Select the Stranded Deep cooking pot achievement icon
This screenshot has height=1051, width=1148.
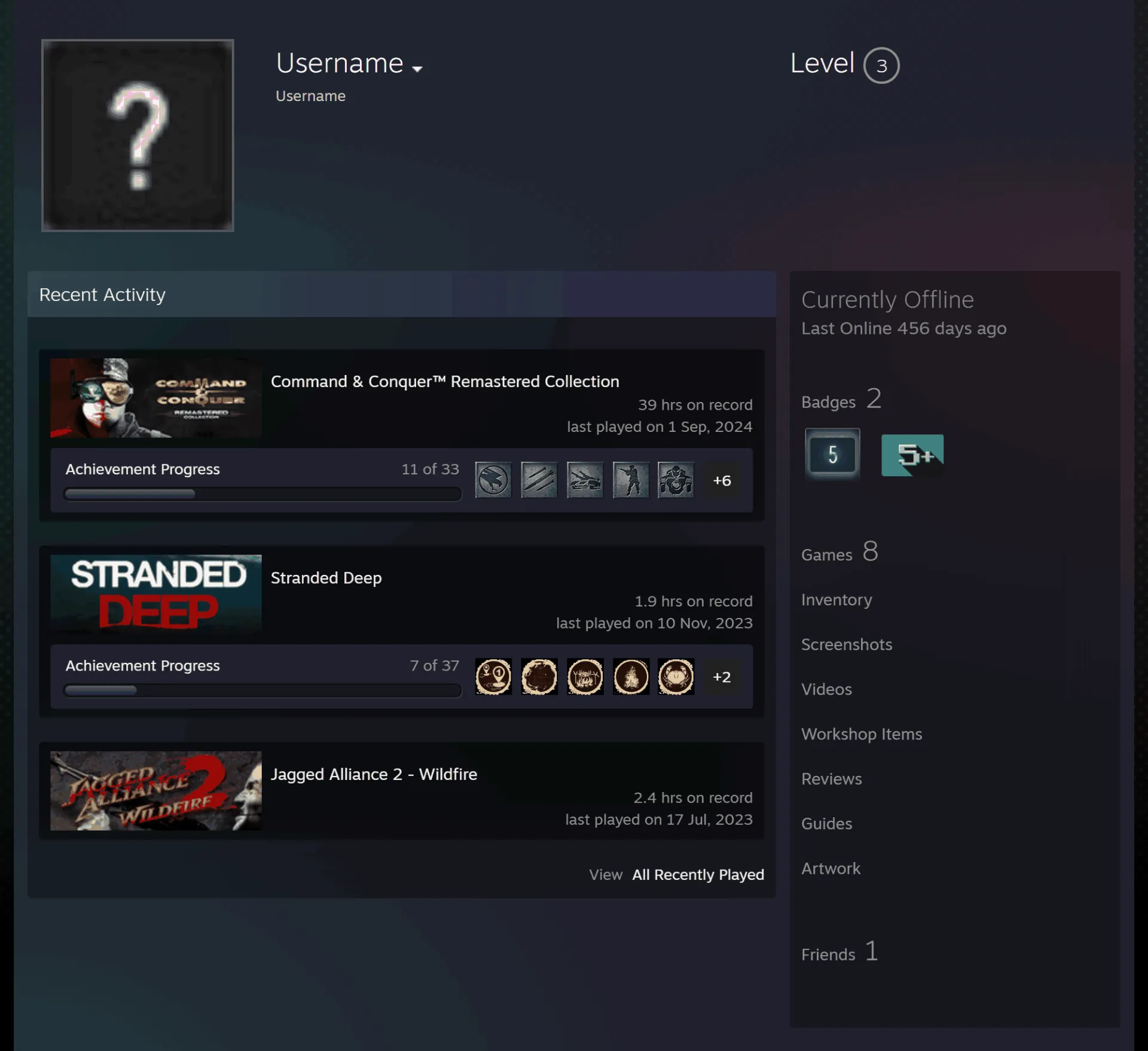(585, 677)
